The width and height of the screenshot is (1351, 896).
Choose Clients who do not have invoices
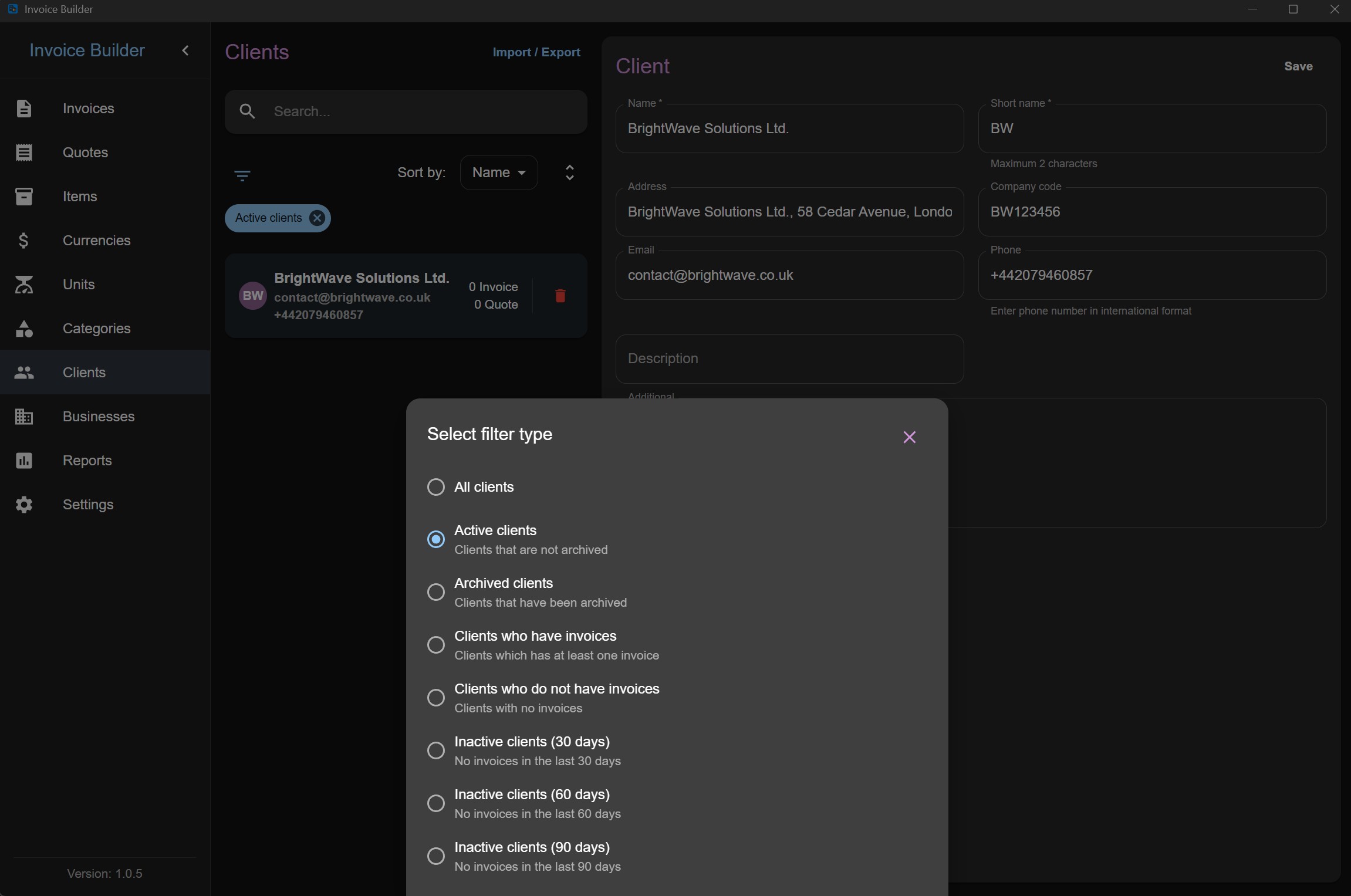click(436, 698)
